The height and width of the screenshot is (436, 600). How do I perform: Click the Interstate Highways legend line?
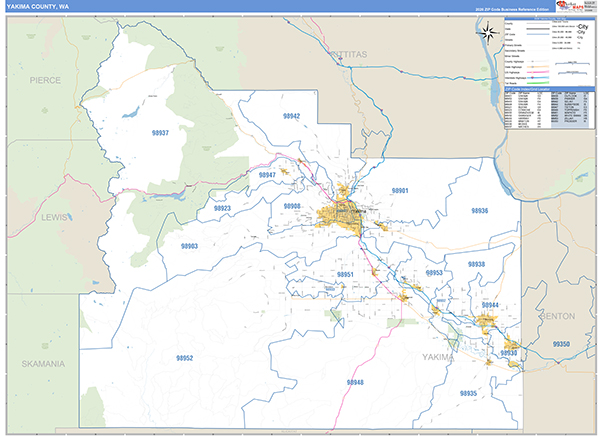[538, 77]
